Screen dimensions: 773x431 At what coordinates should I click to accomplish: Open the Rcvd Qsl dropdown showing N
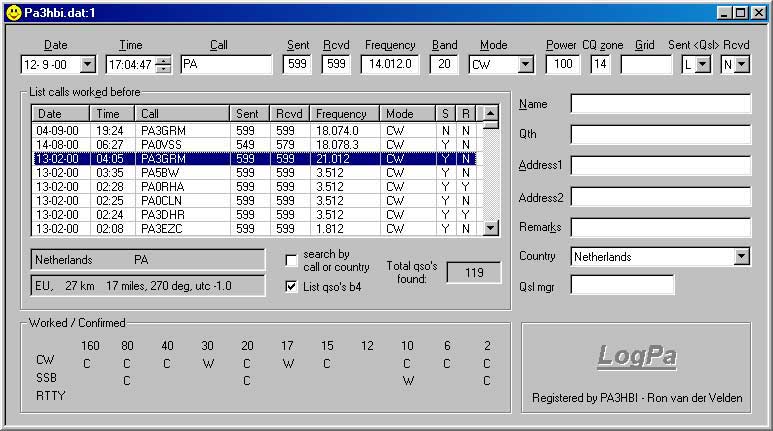[x=742, y=64]
